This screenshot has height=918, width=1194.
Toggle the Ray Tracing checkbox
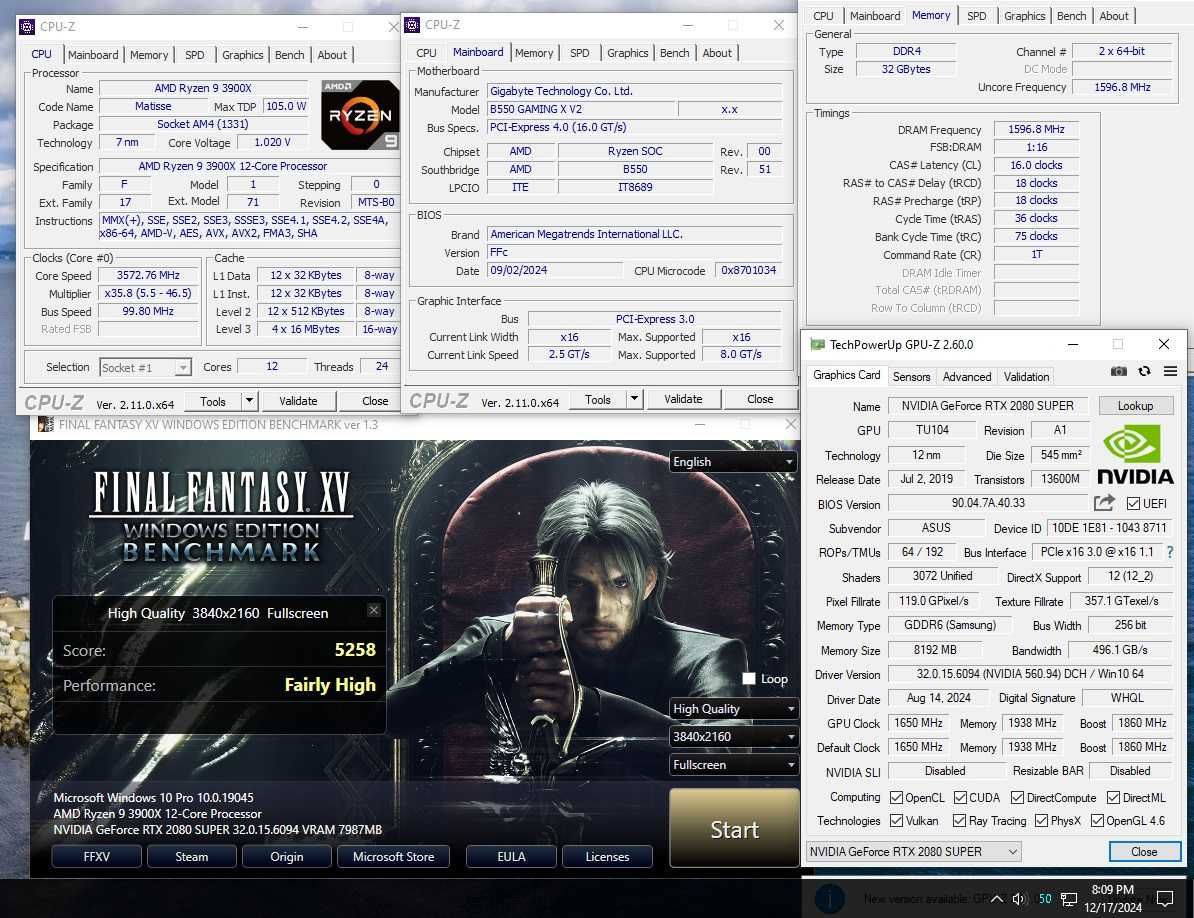point(959,820)
